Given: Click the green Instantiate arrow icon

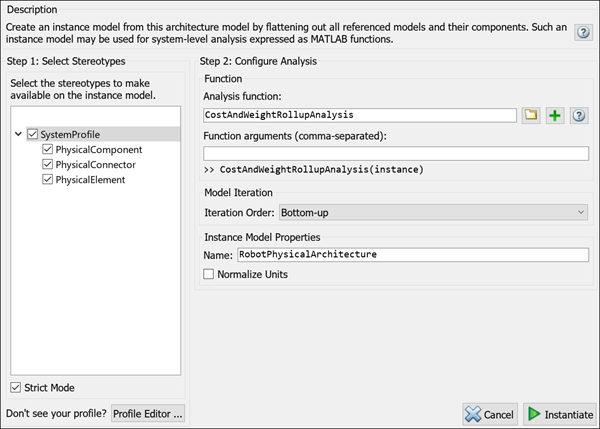Looking at the screenshot, I should (x=535, y=414).
